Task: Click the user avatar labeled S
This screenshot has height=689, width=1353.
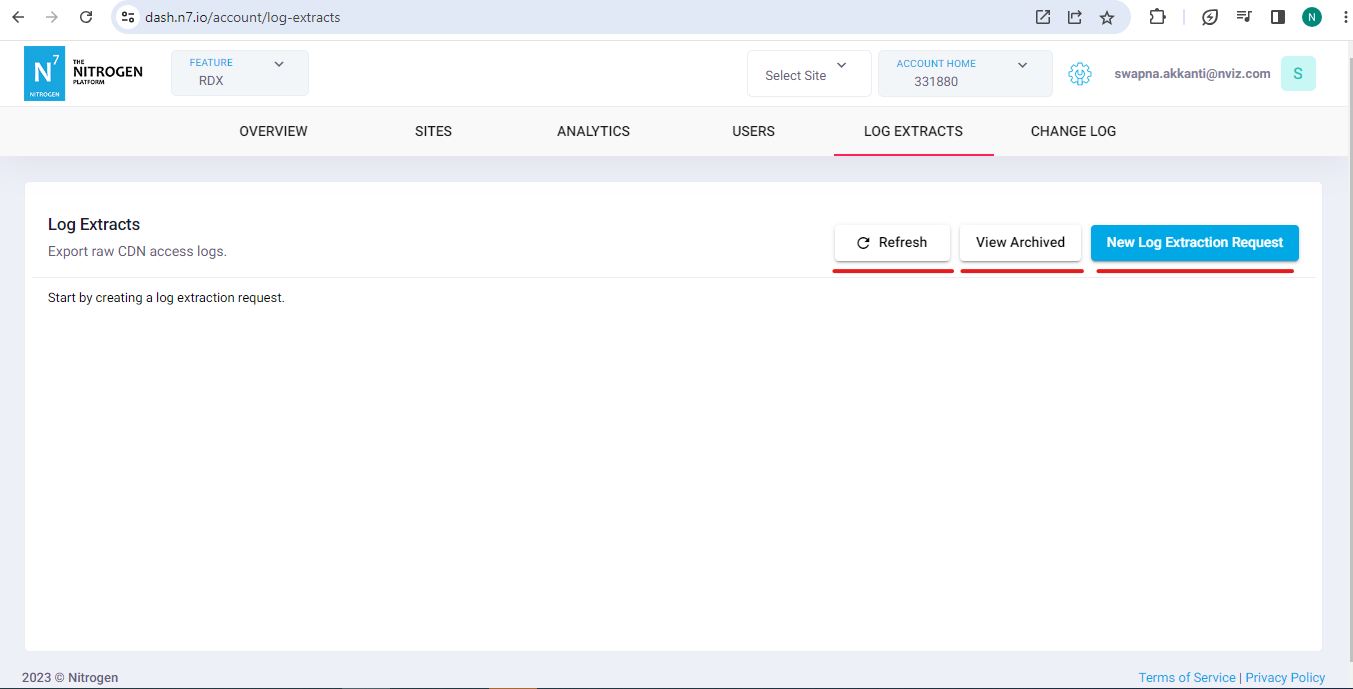Action: pos(1297,74)
